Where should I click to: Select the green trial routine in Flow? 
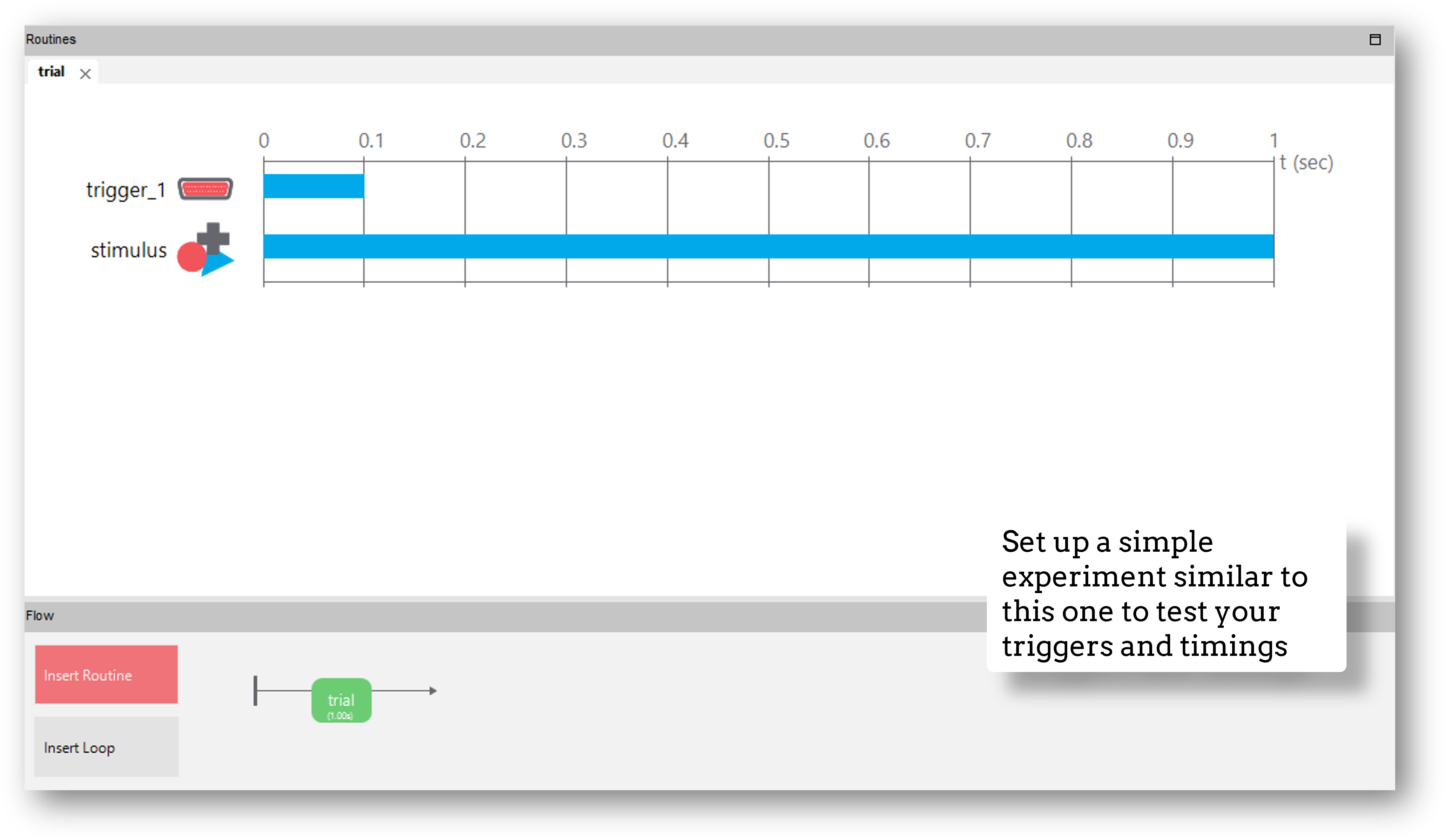[341, 700]
